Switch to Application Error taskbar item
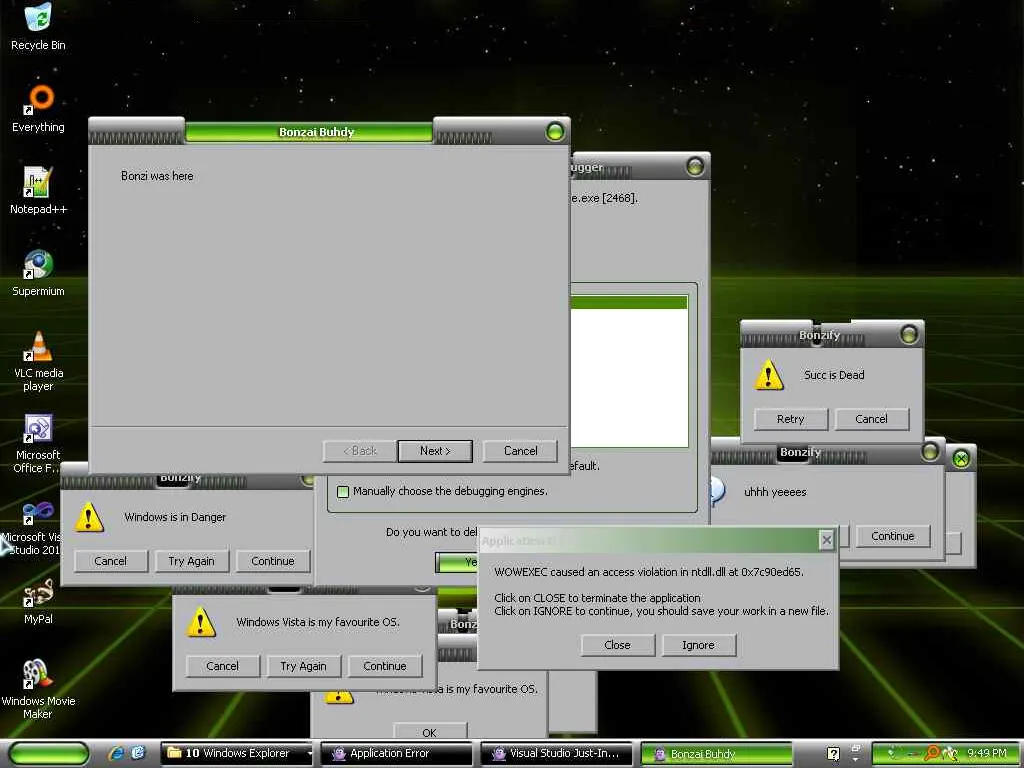The image size is (1024, 768). [x=396, y=753]
